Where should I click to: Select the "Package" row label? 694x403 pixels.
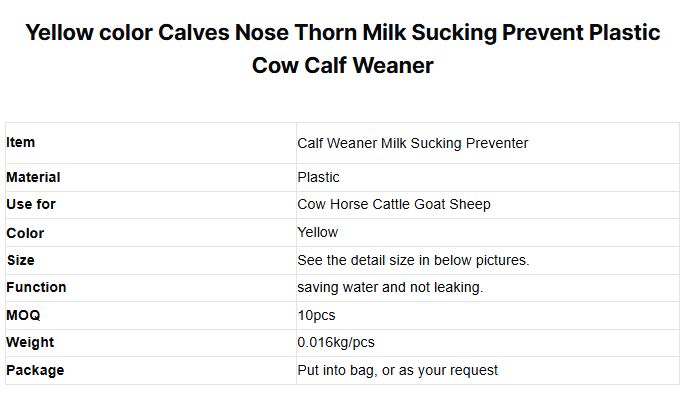point(35,370)
